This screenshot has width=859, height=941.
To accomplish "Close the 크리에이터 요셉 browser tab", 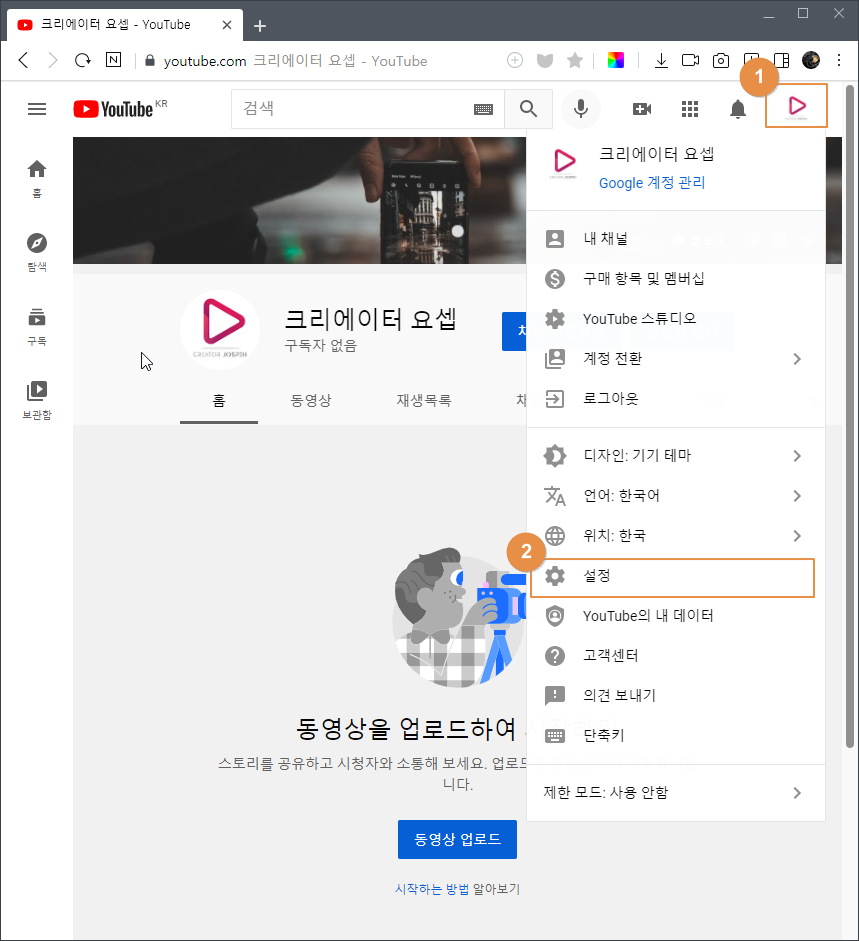I will tap(227, 25).
